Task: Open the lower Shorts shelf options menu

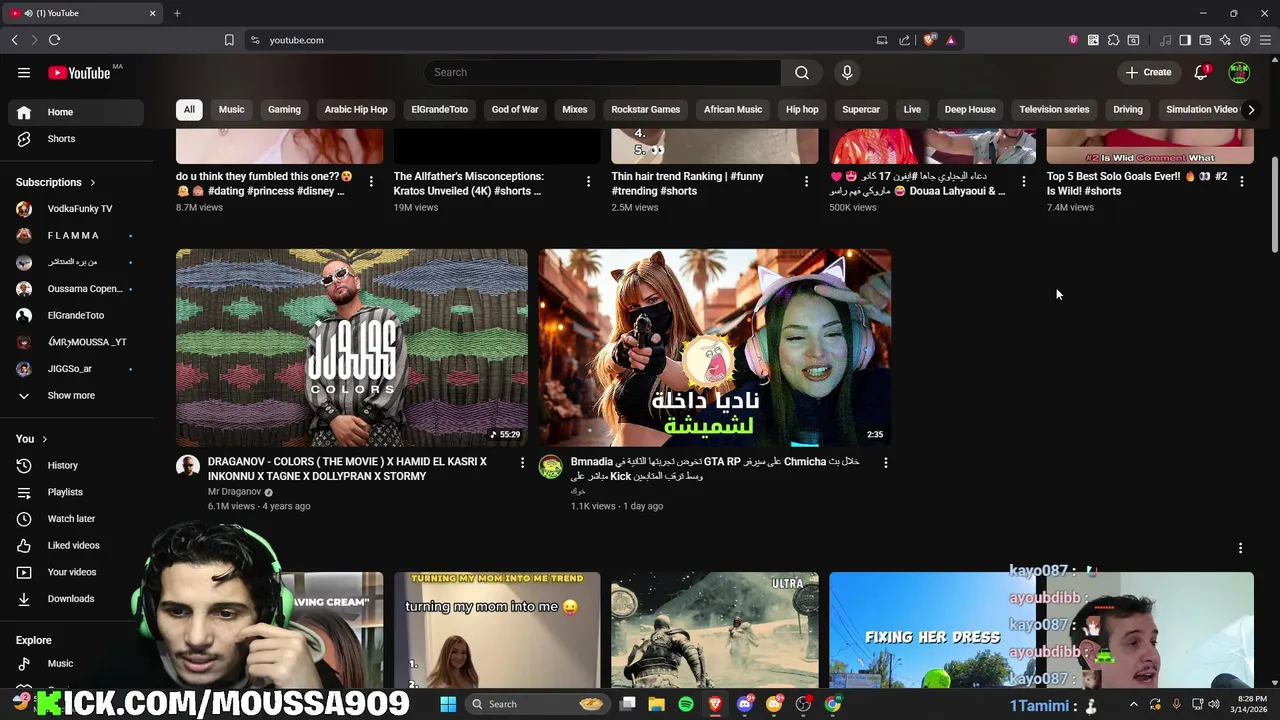Action: pyautogui.click(x=1240, y=548)
